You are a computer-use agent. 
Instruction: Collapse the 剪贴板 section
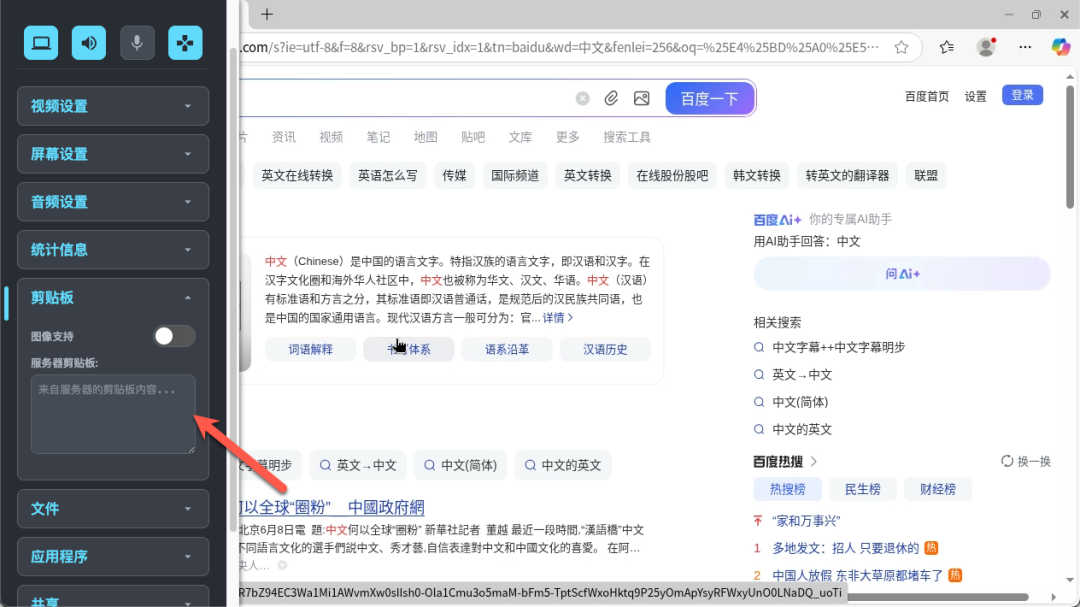pos(113,298)
